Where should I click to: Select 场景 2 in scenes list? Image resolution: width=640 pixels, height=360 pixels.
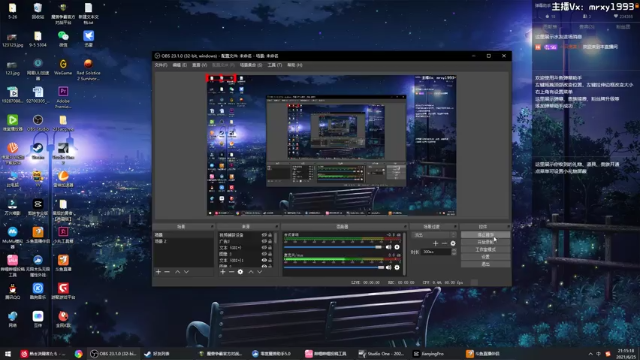pos(183,241)
